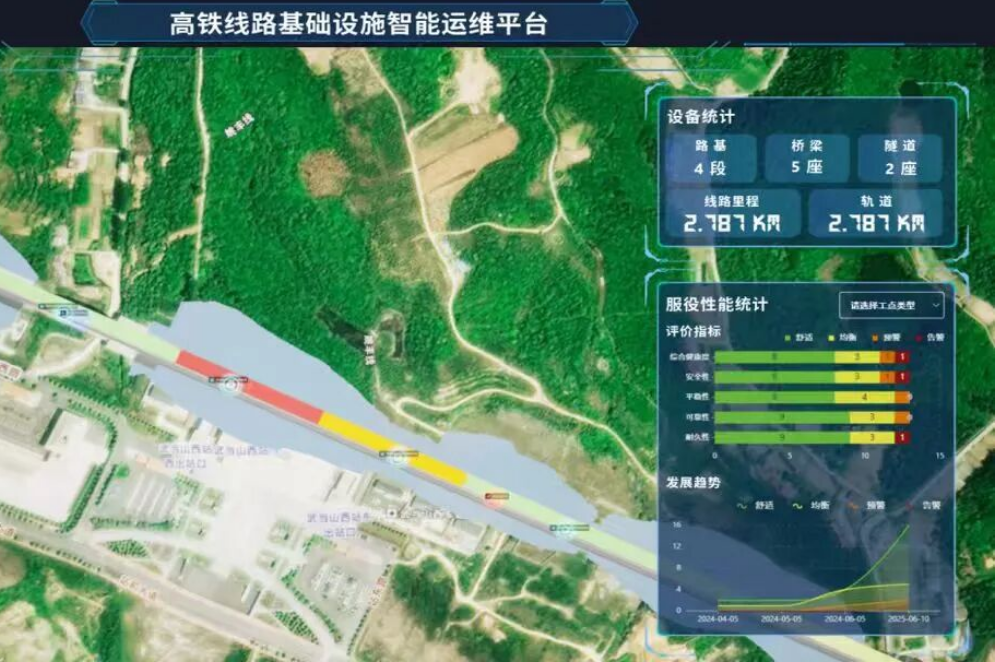This screenshot has height=662, width=995.
Task: Click the red alarm marker on the track
Action: tap(496, 497)
